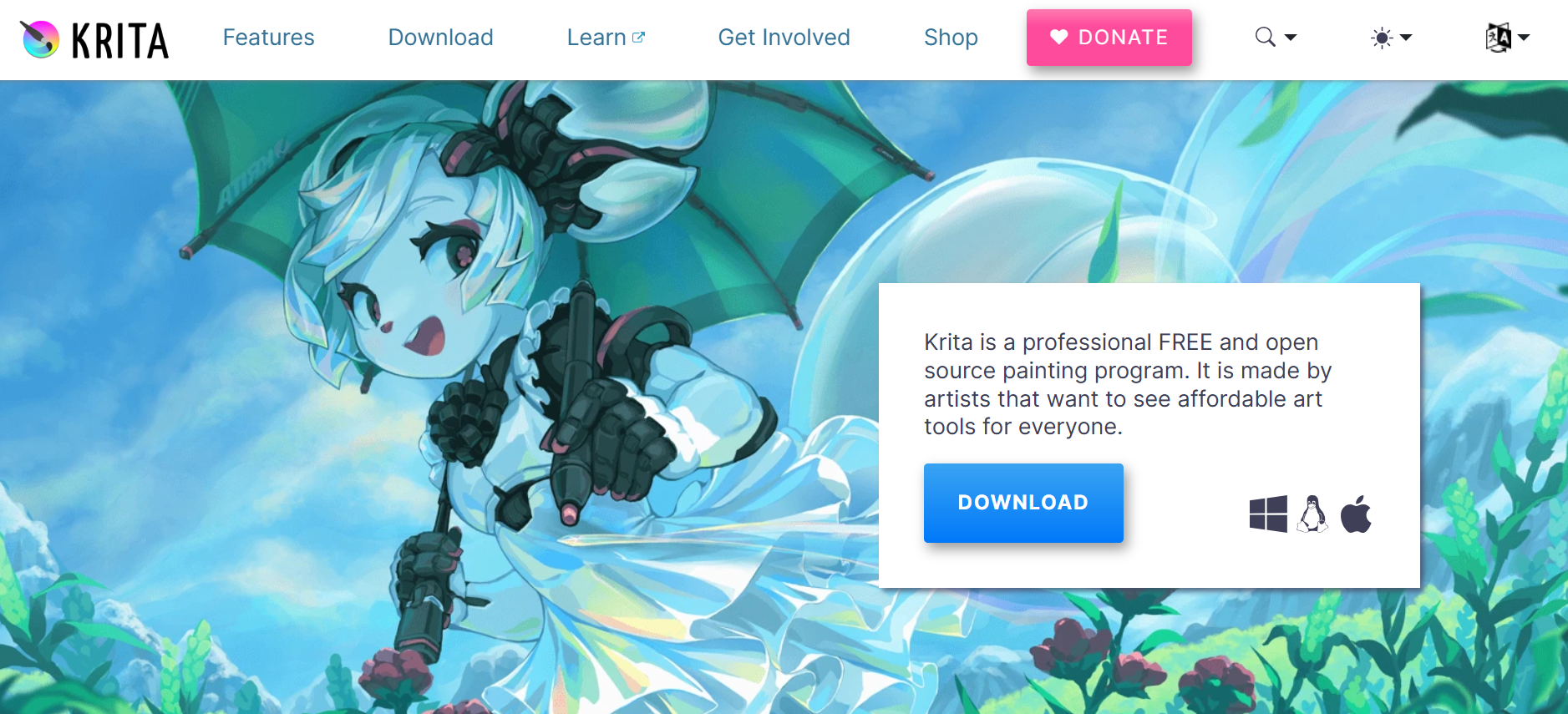Click external link icon beside Learn
Screen dimensions: 1568x714
[638, 38]
